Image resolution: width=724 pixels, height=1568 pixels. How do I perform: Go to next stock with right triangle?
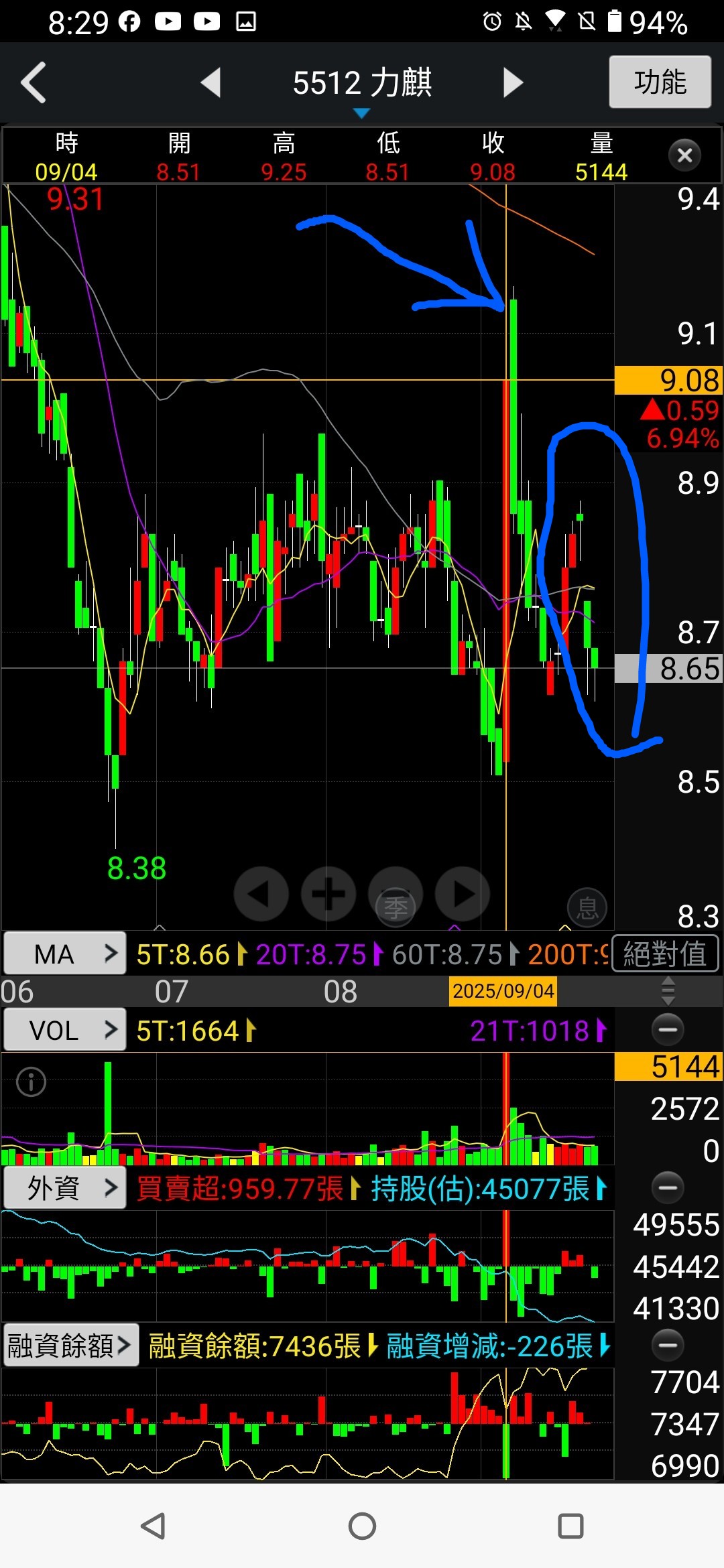click(x=513, y=82)
